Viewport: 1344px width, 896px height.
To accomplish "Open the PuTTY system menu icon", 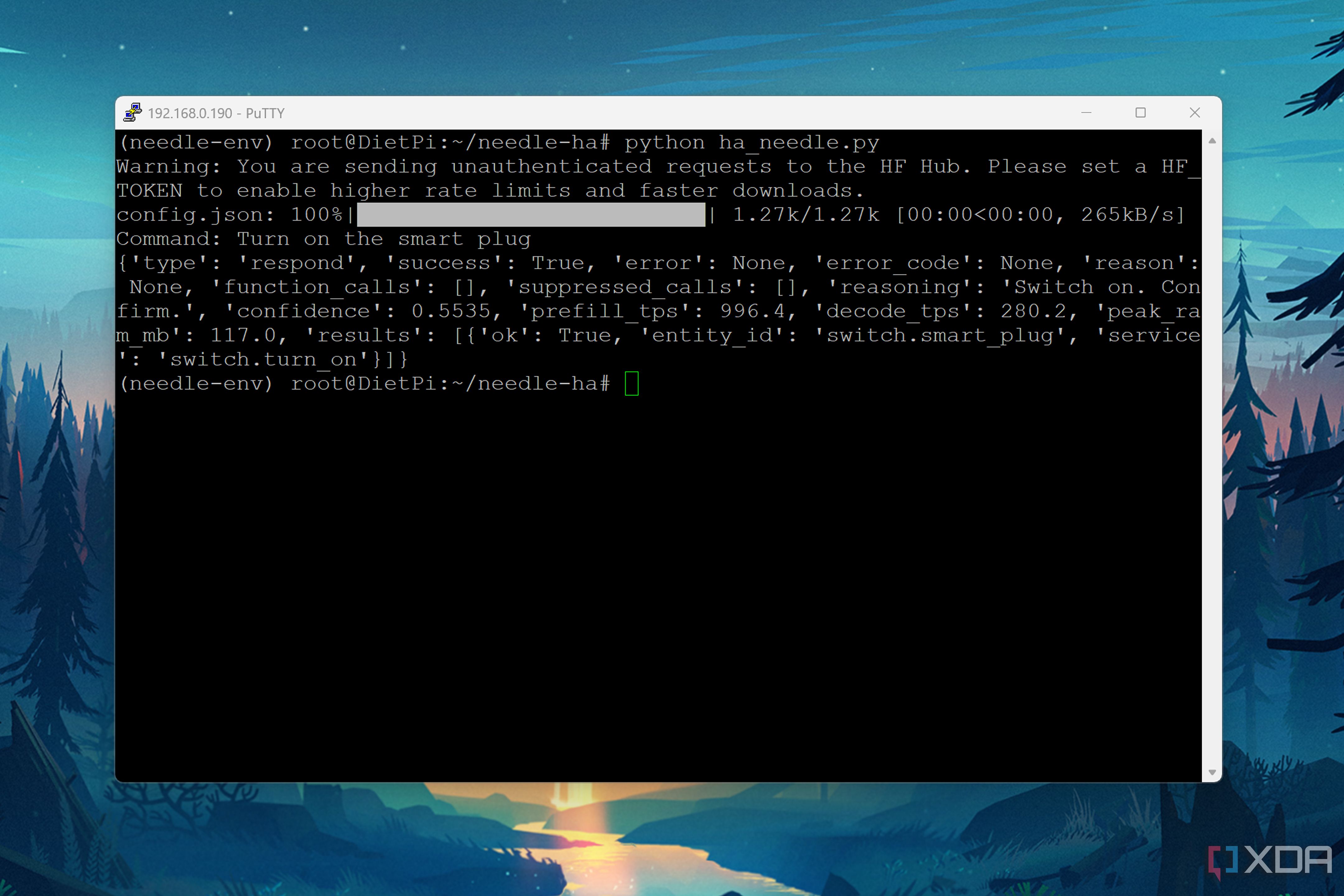I will coord(133,113).
